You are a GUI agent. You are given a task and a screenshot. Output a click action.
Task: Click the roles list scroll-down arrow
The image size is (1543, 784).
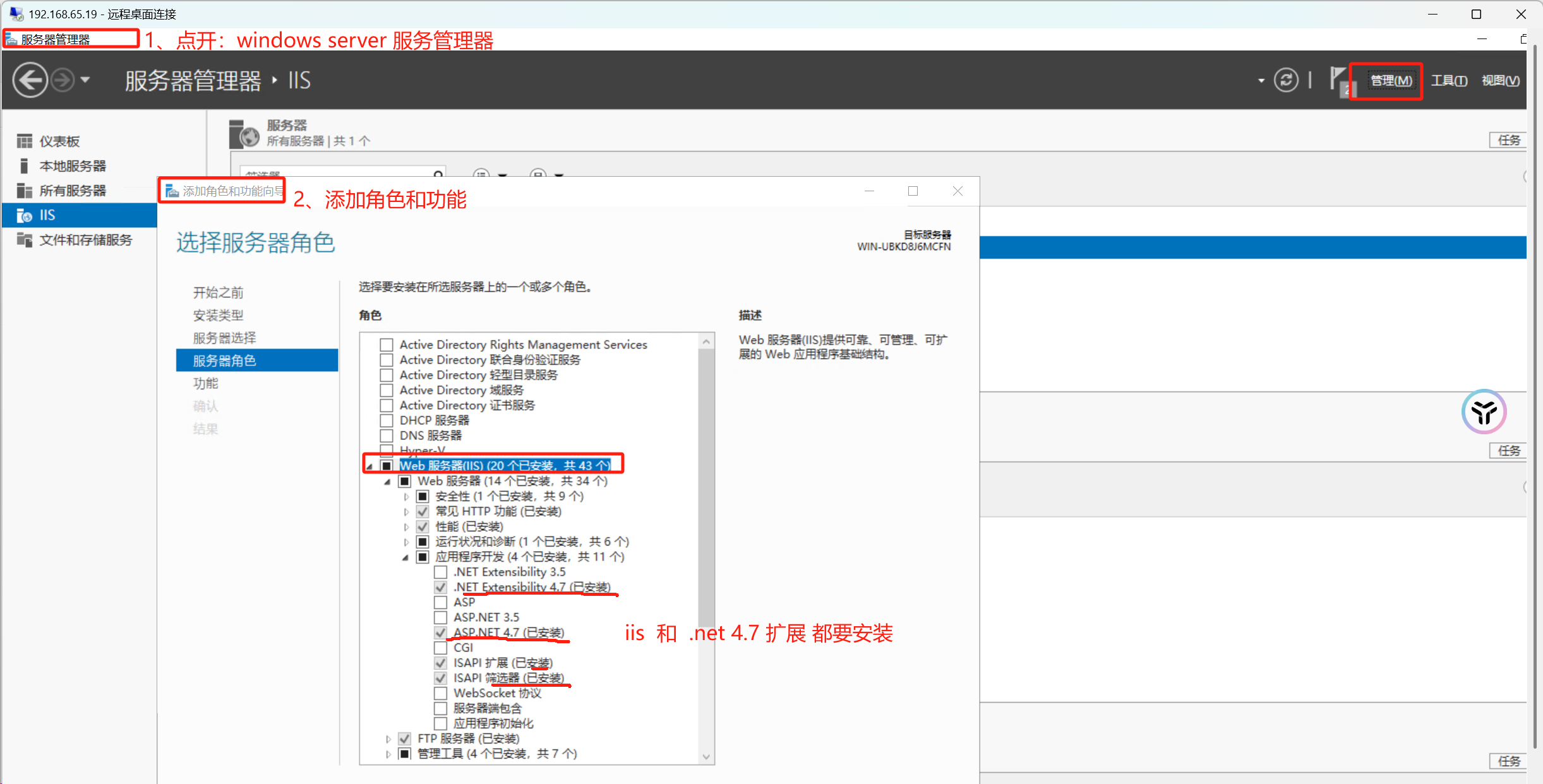706,756
